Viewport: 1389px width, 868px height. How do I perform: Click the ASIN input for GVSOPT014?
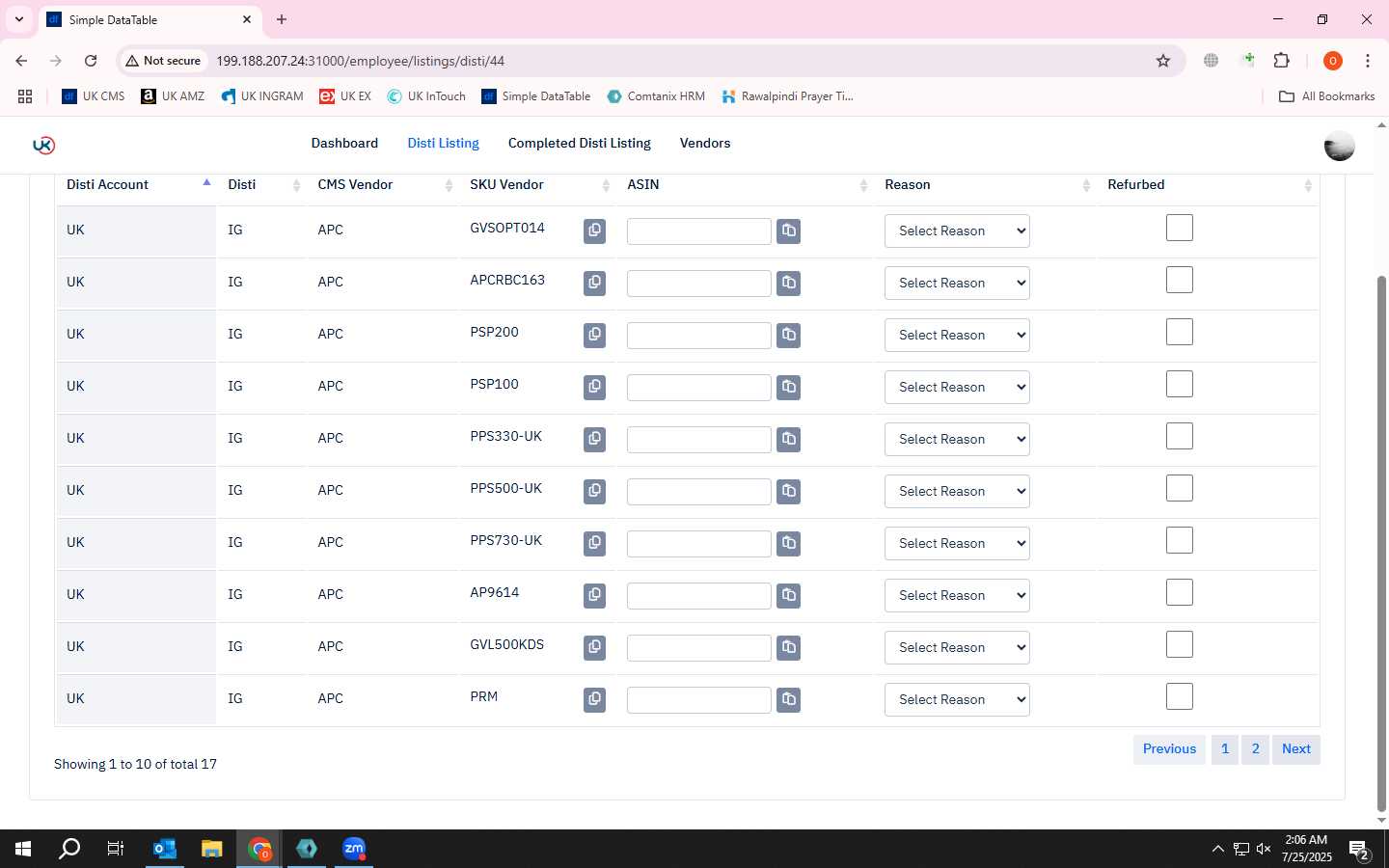(x=699, y=231)
